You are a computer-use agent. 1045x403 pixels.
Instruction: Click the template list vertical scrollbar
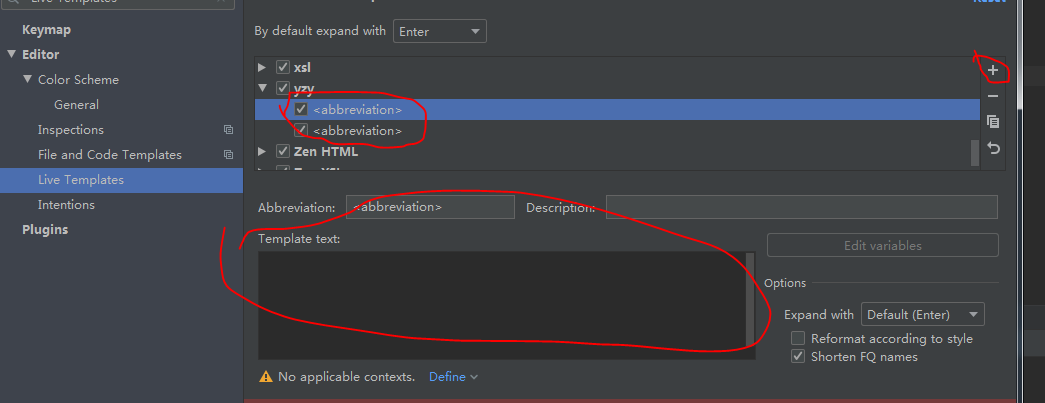[975, 153]
